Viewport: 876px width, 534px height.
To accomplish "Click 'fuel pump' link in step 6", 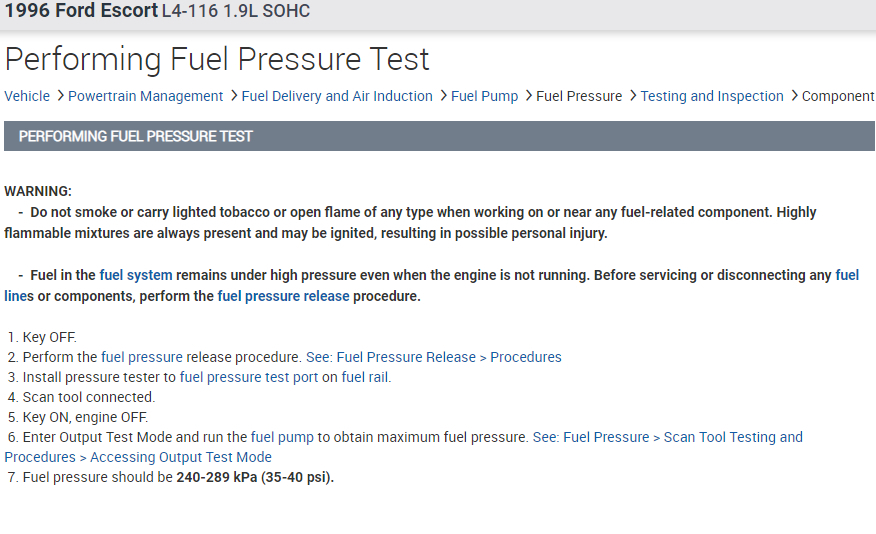I will click(x=282, y=437).
